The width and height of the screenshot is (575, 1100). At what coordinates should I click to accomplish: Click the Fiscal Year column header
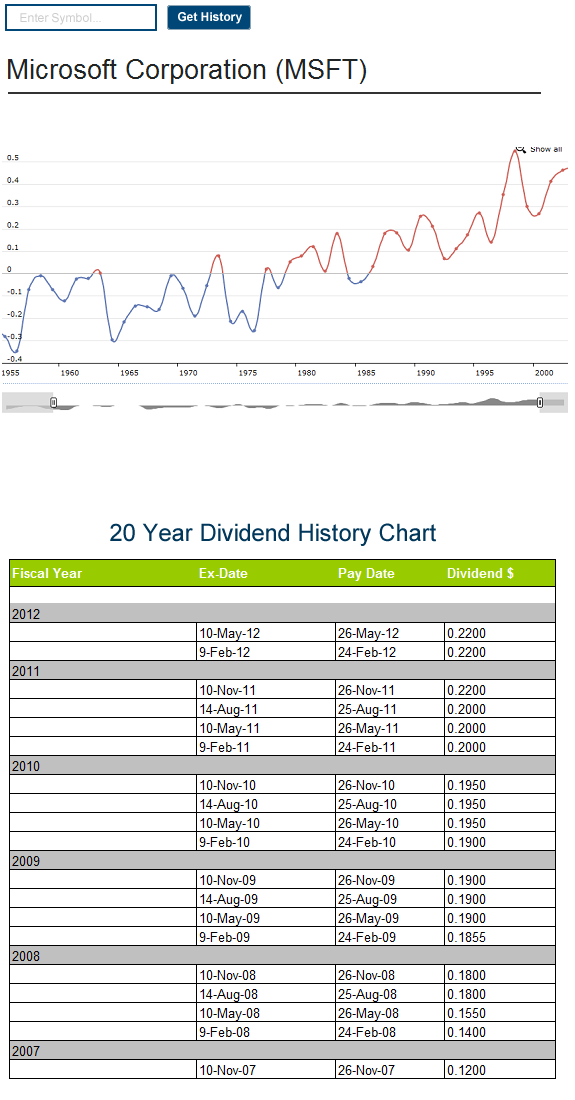coord(47,573)
